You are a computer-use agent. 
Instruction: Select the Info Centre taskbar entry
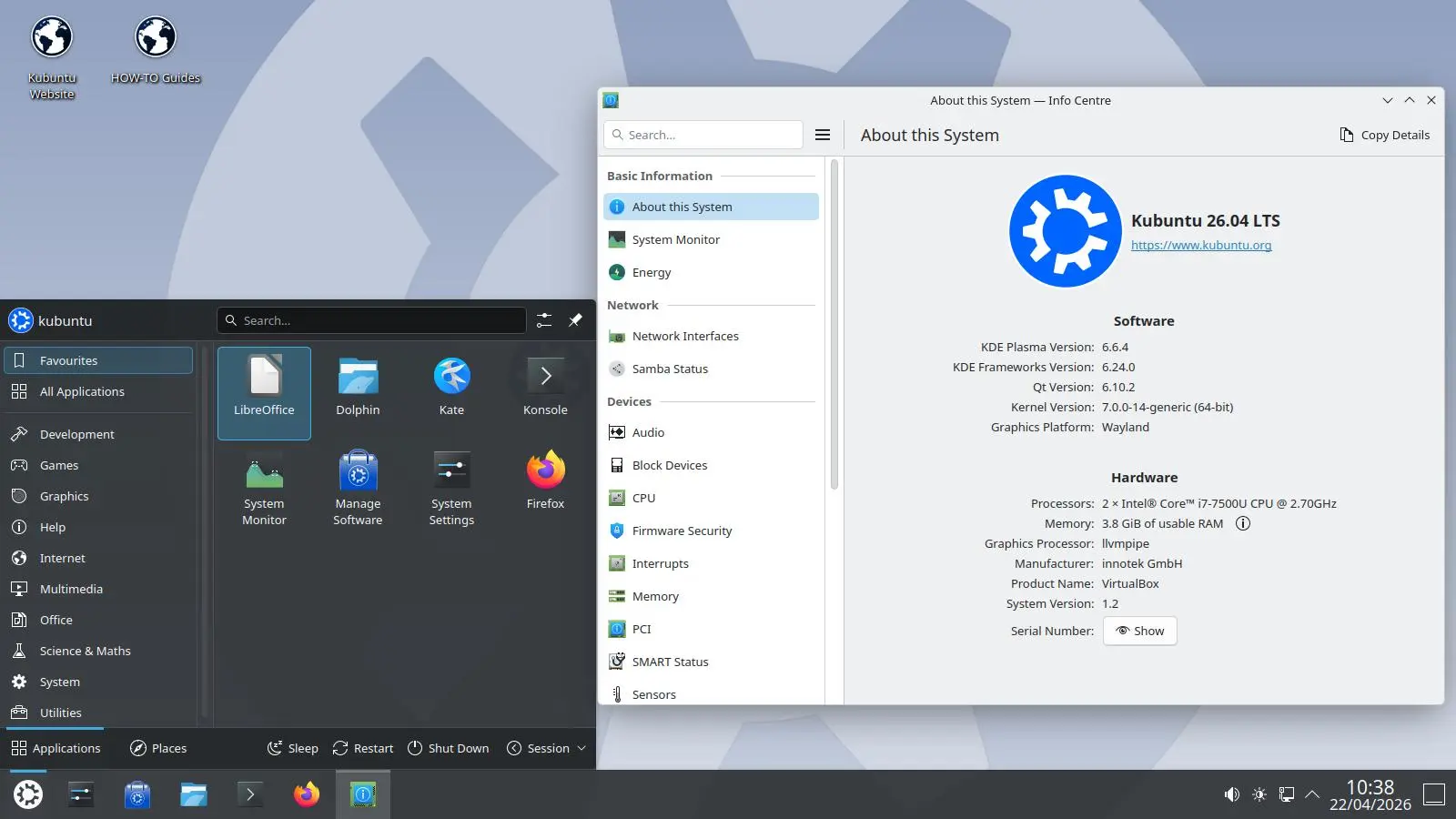363,794
